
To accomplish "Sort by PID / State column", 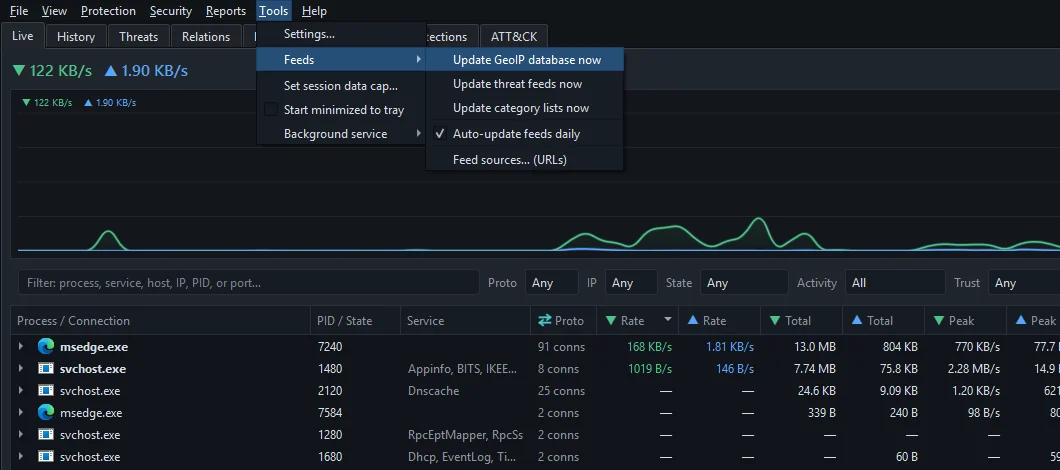I will coord(356,321).
